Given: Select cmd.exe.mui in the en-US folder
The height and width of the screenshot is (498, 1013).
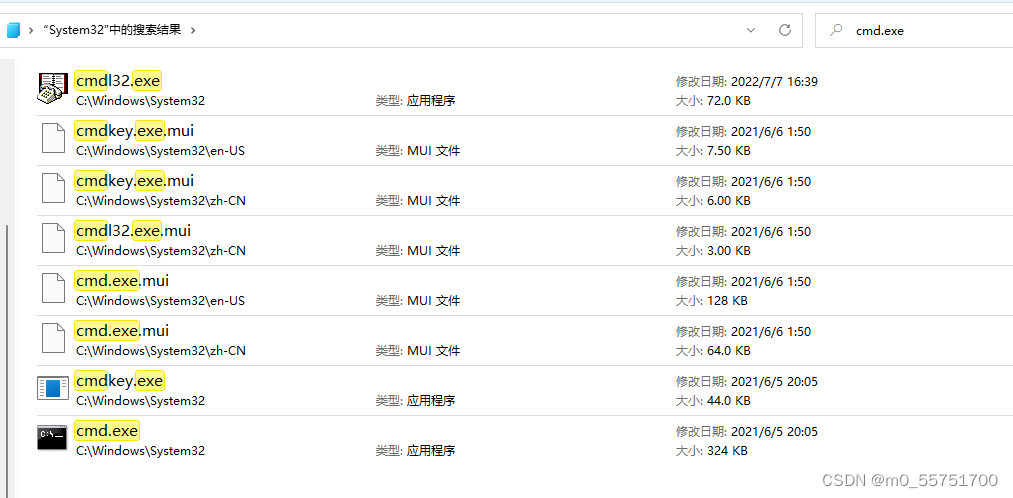Looking at the screenshot, I should (121, 281).
